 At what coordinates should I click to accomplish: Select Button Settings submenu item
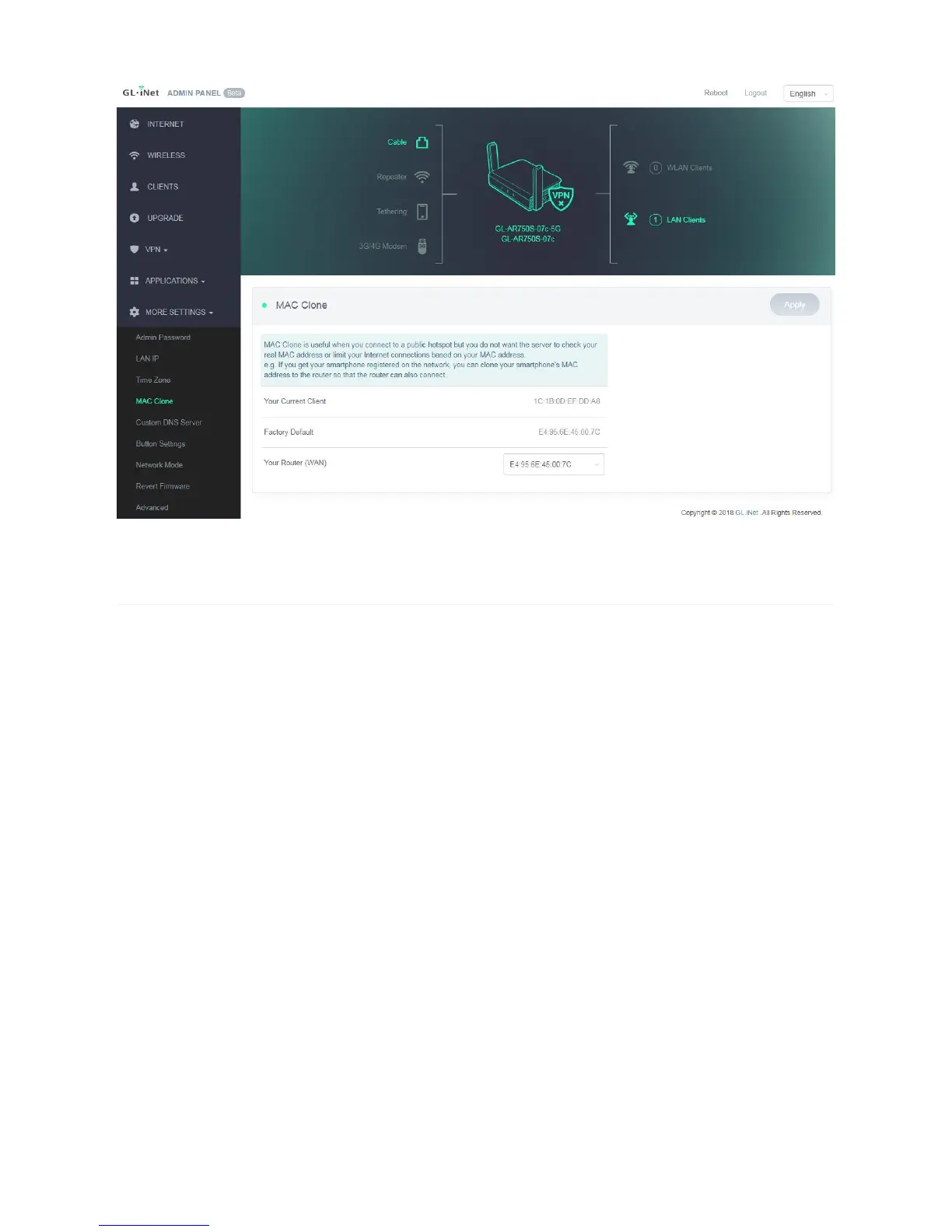click(x=160, y=444)
